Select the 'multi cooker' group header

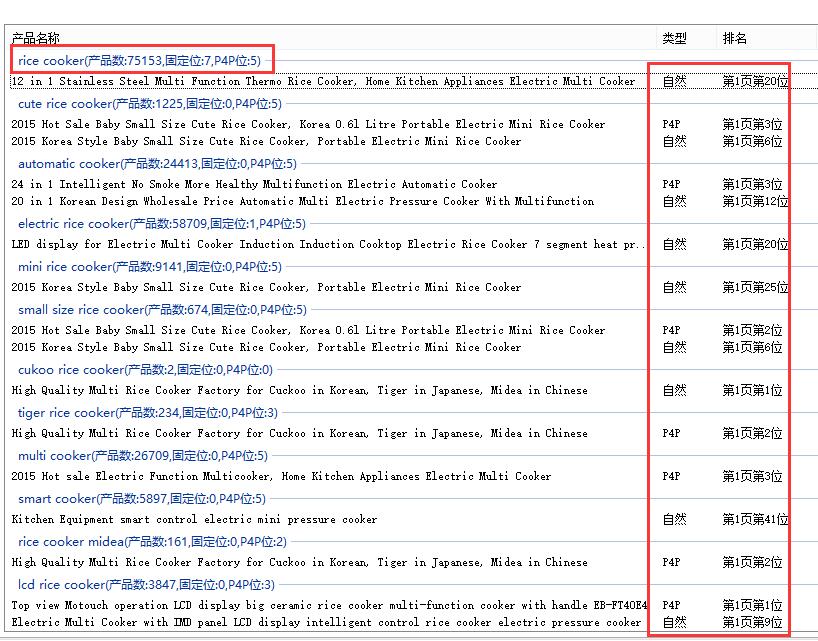(x=142, y=456)
